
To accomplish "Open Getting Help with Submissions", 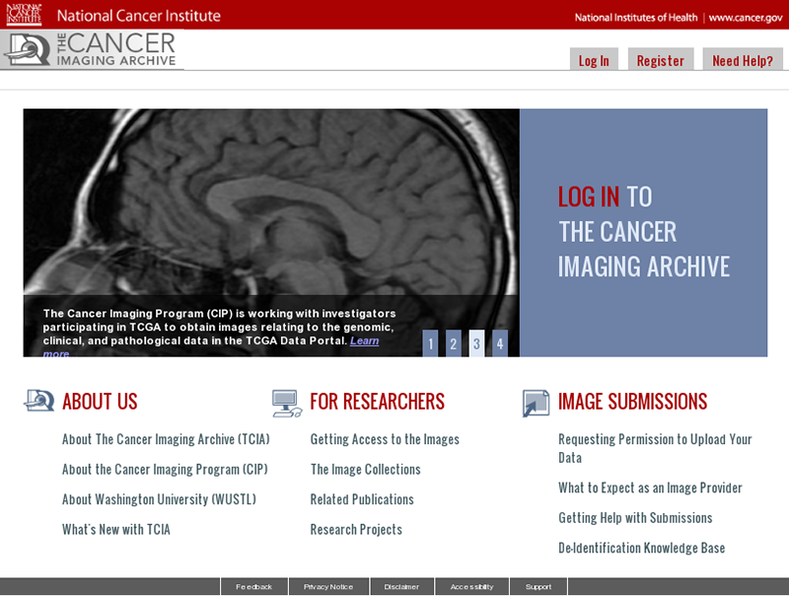I will pyautogui.click(x=636, y=518).
